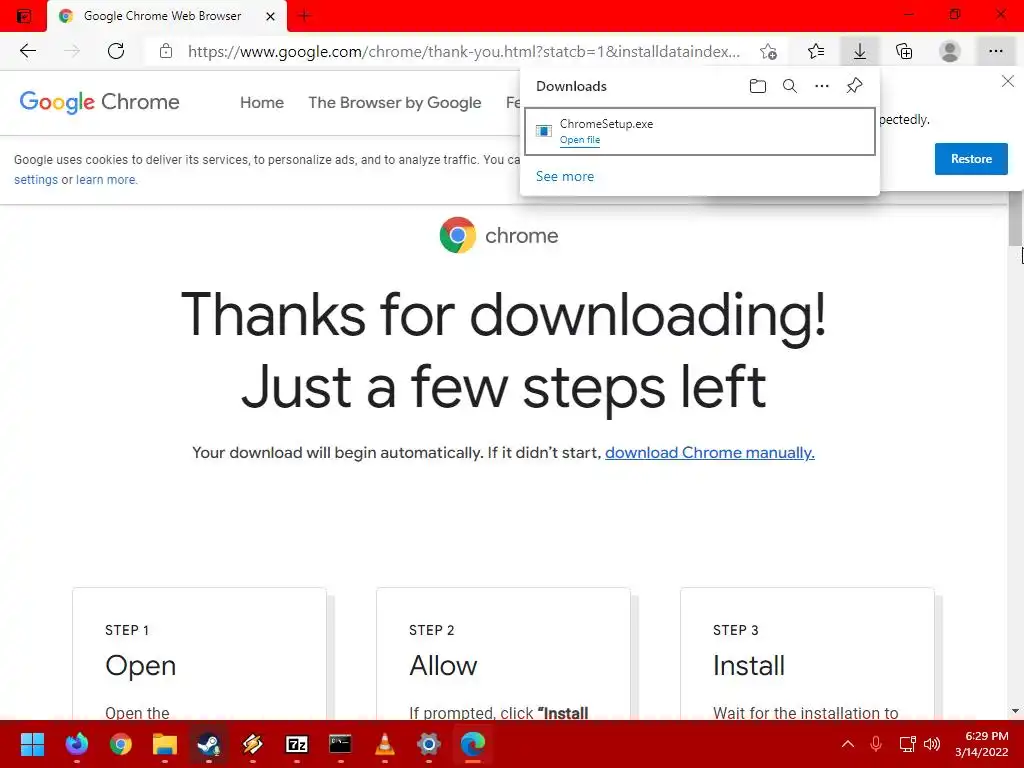Open the learn more cookie link
This screenshot has width=1024, height=768.
[106, 180]
